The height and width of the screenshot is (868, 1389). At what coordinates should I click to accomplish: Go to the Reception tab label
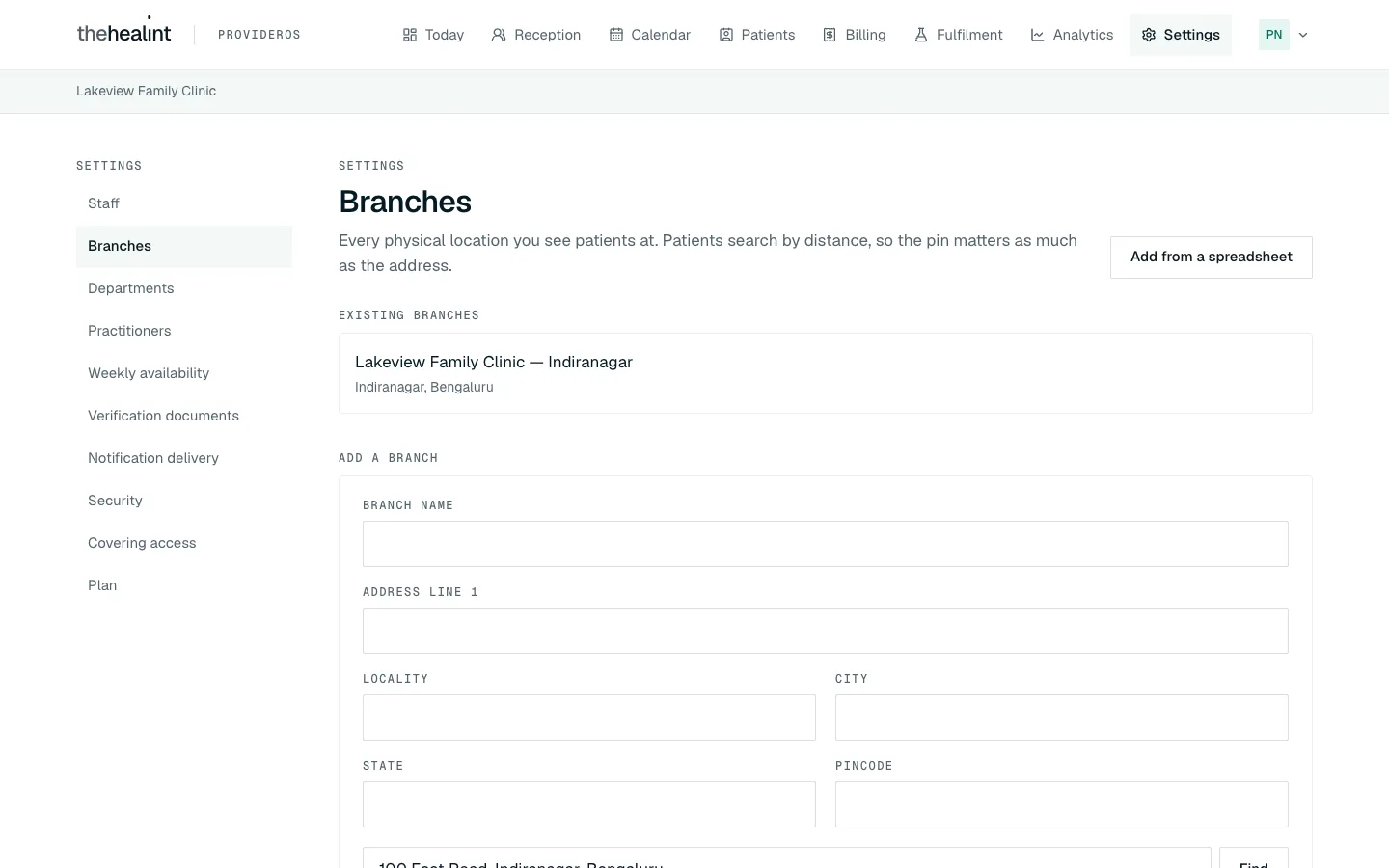548,35
